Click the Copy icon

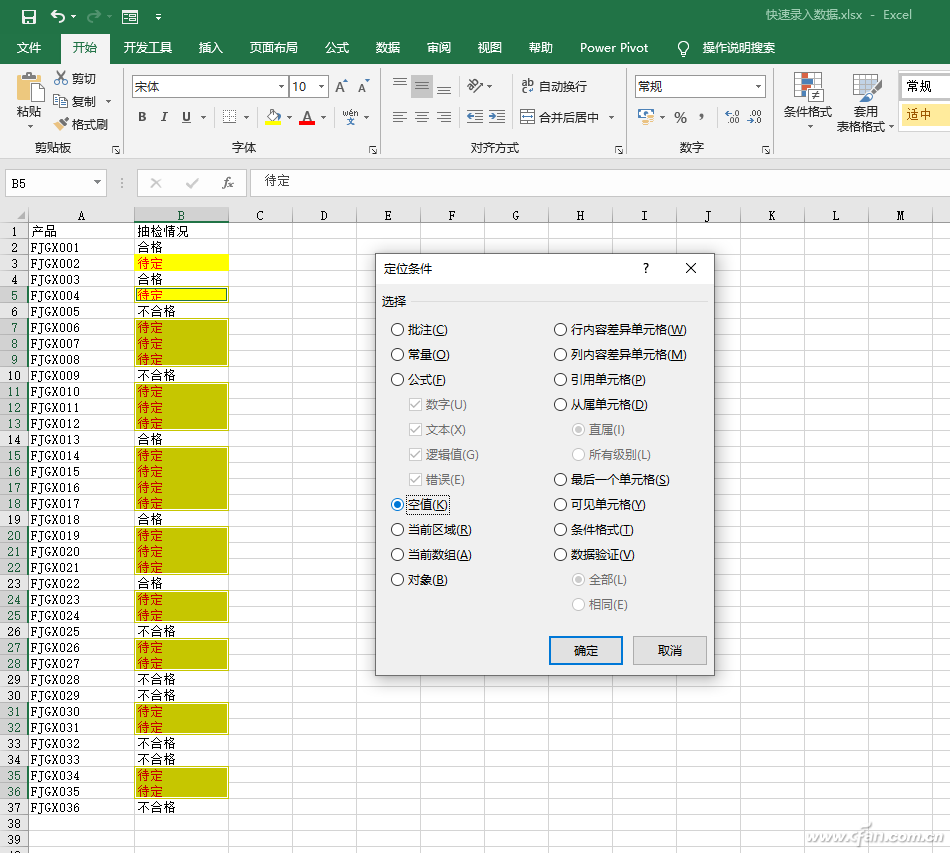point(61,101)
